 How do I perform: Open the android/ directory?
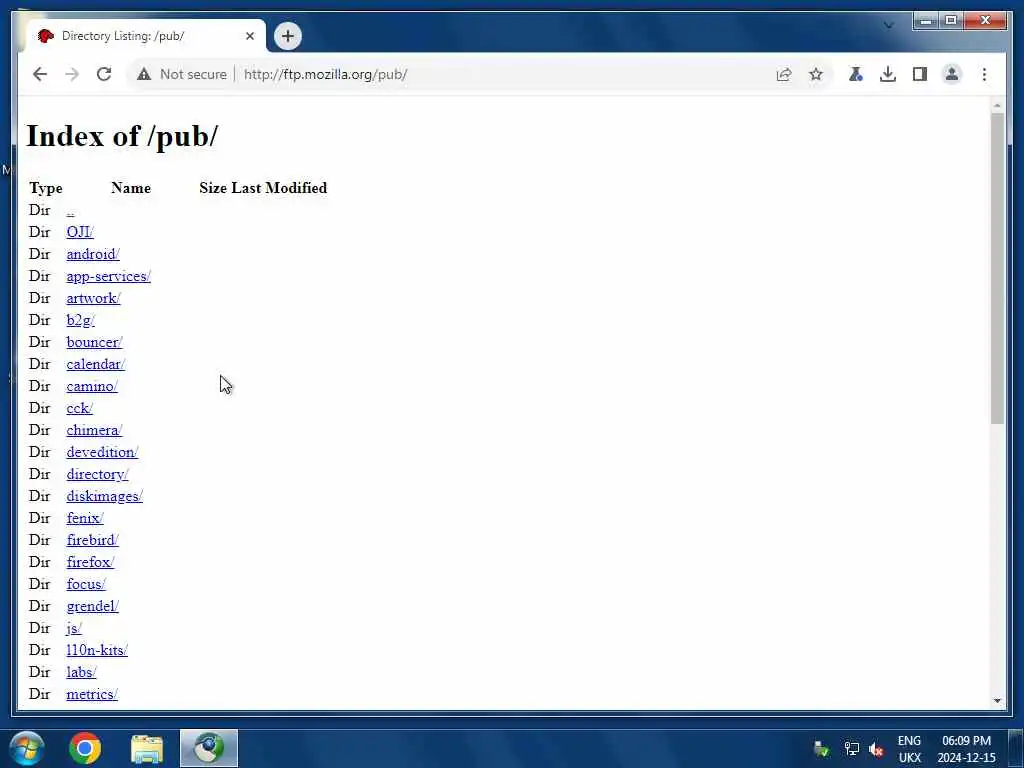[93, 255]
